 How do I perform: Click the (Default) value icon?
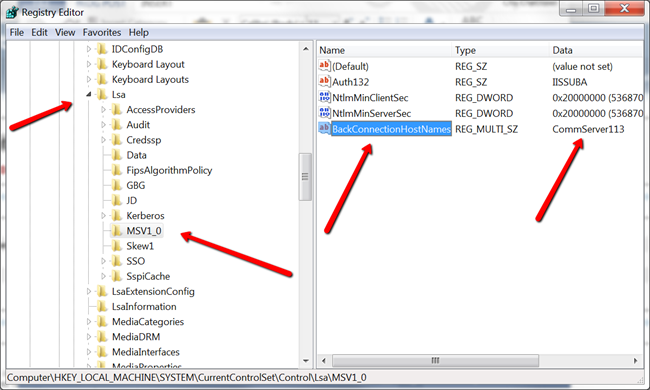point(325,66)
